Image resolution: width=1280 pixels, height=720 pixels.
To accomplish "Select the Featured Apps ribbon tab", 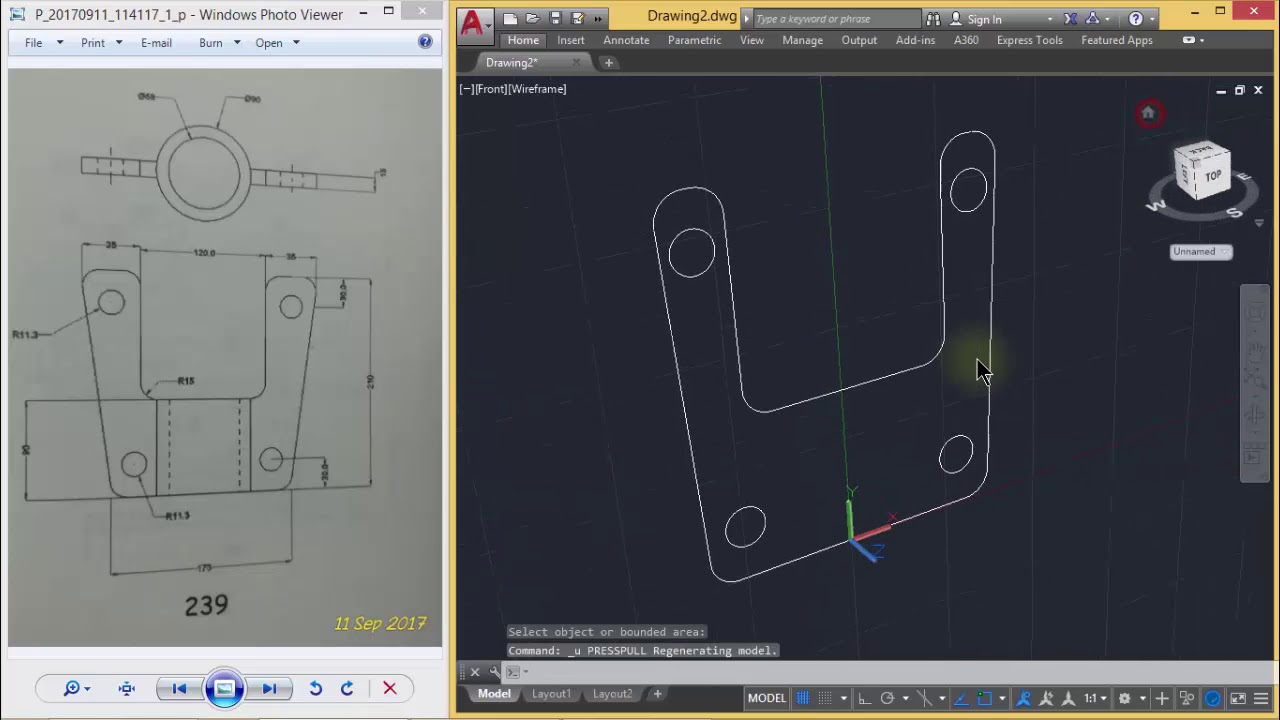I will tap(1117, 40).
